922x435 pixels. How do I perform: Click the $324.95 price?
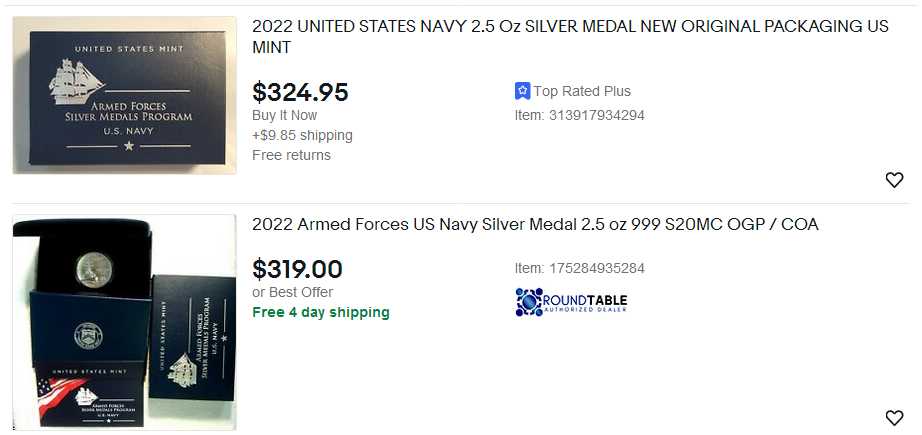[300, 93]
